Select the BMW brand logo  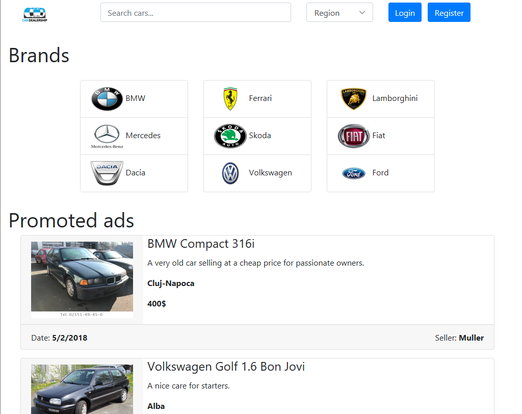coord(107,99)
